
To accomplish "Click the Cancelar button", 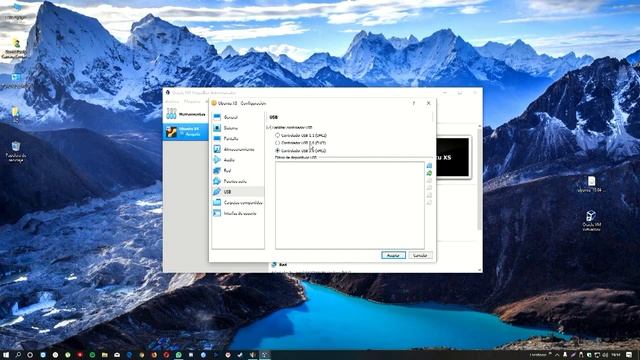I will click(x=420, y=255).
